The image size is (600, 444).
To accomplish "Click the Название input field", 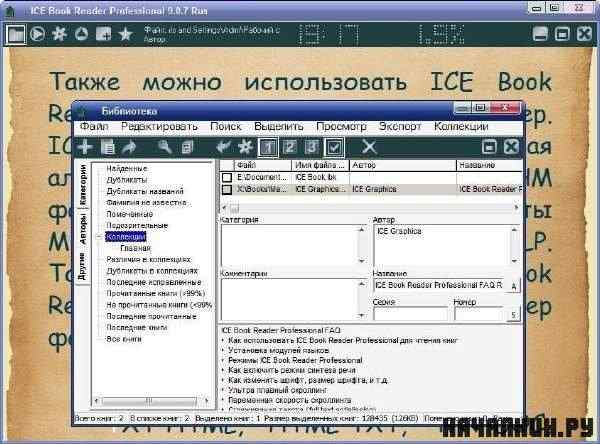I will 439,285.
